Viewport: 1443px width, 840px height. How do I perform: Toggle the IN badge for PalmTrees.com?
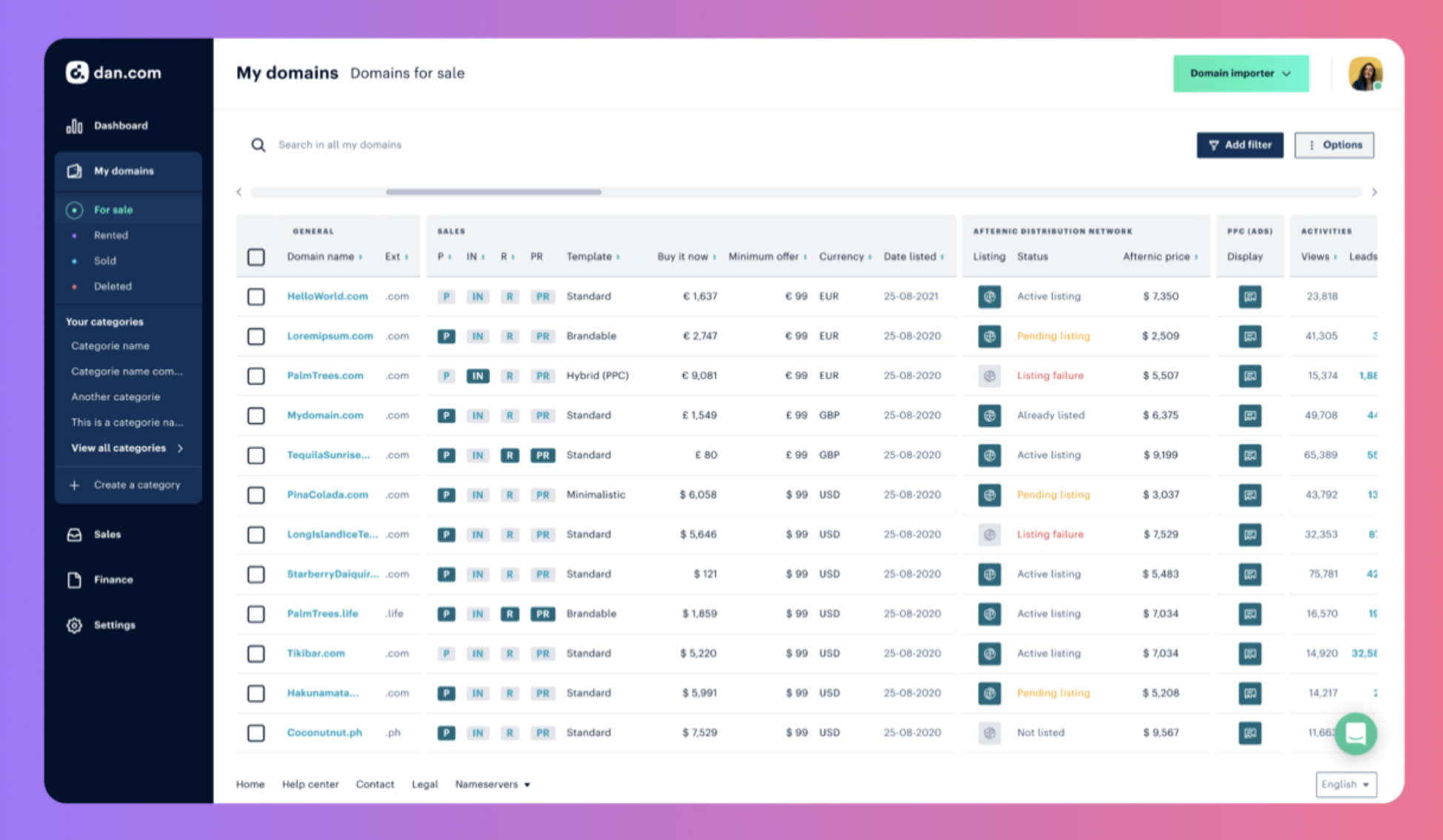click(x=478, y=376)
